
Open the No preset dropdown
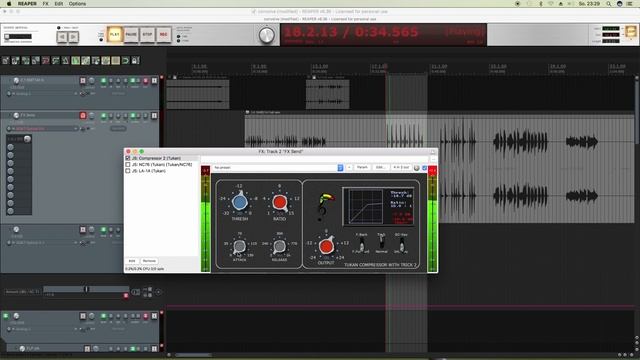278,168
